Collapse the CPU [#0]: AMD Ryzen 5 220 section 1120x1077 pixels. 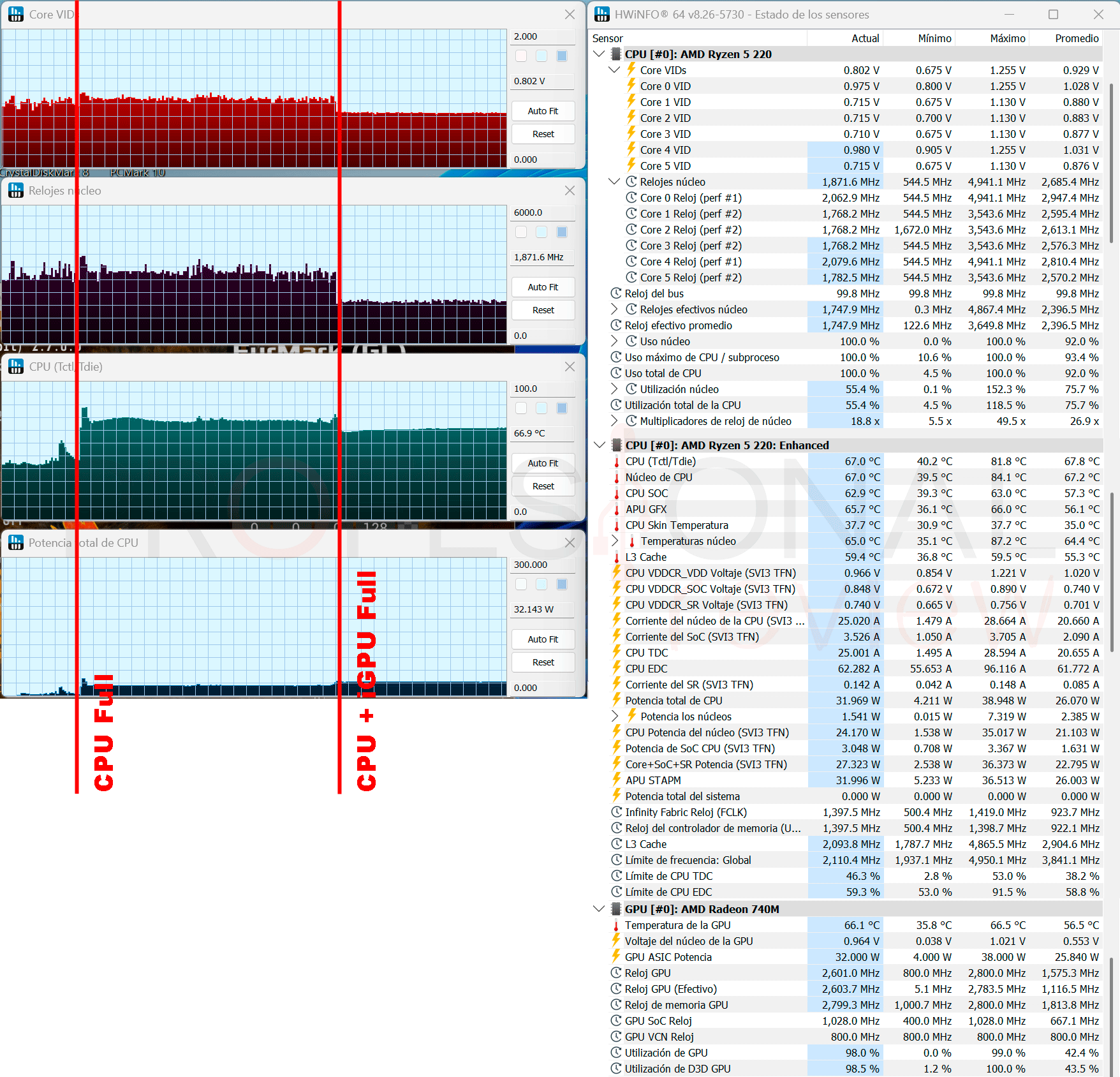point(599,54)
